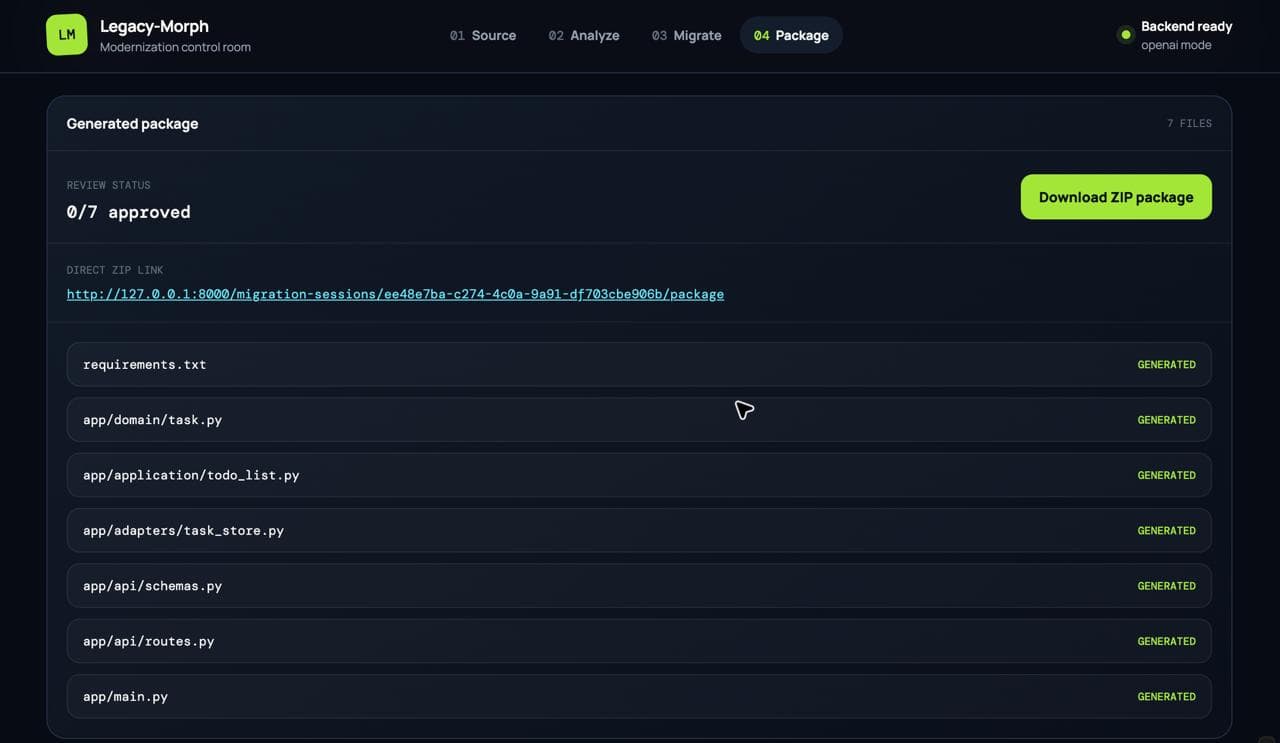This screenshot has height=743, width=1280.
Task: Open the direct ZIP package link
Action: tap(395, 294)
